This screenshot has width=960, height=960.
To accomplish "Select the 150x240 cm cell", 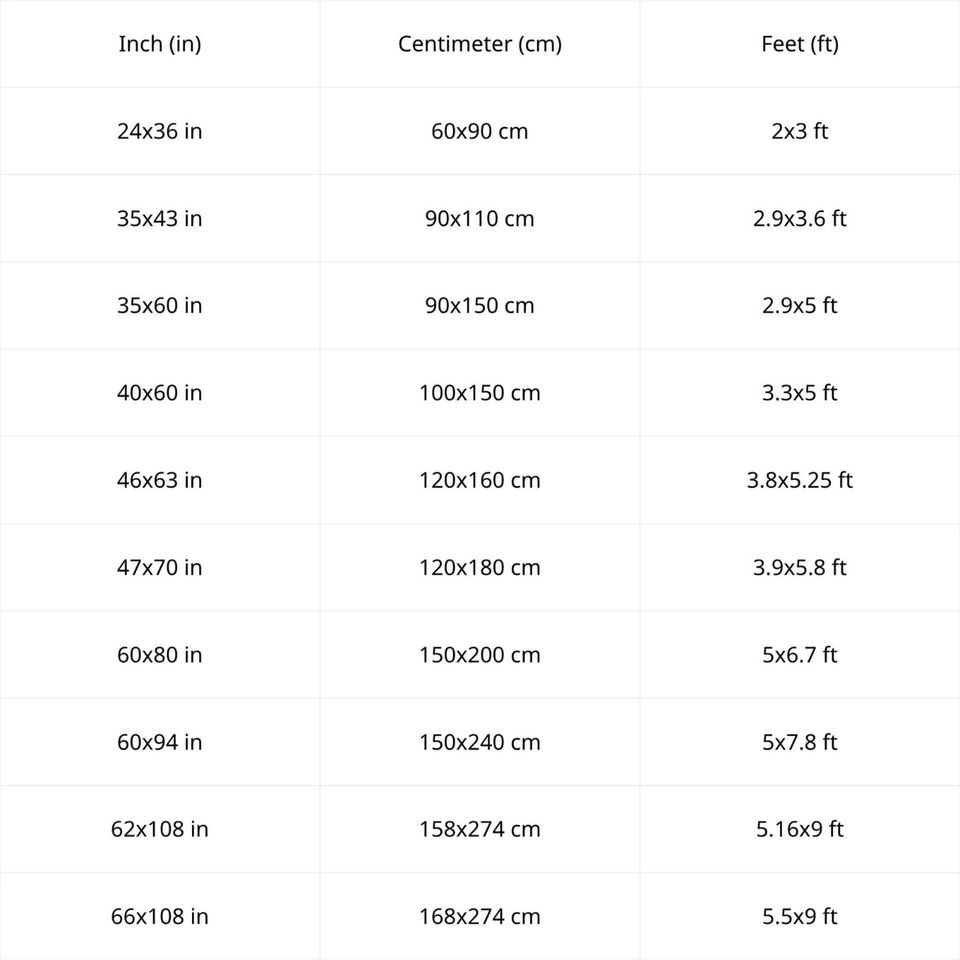I will pyautogui.click(x=480, y=742).
